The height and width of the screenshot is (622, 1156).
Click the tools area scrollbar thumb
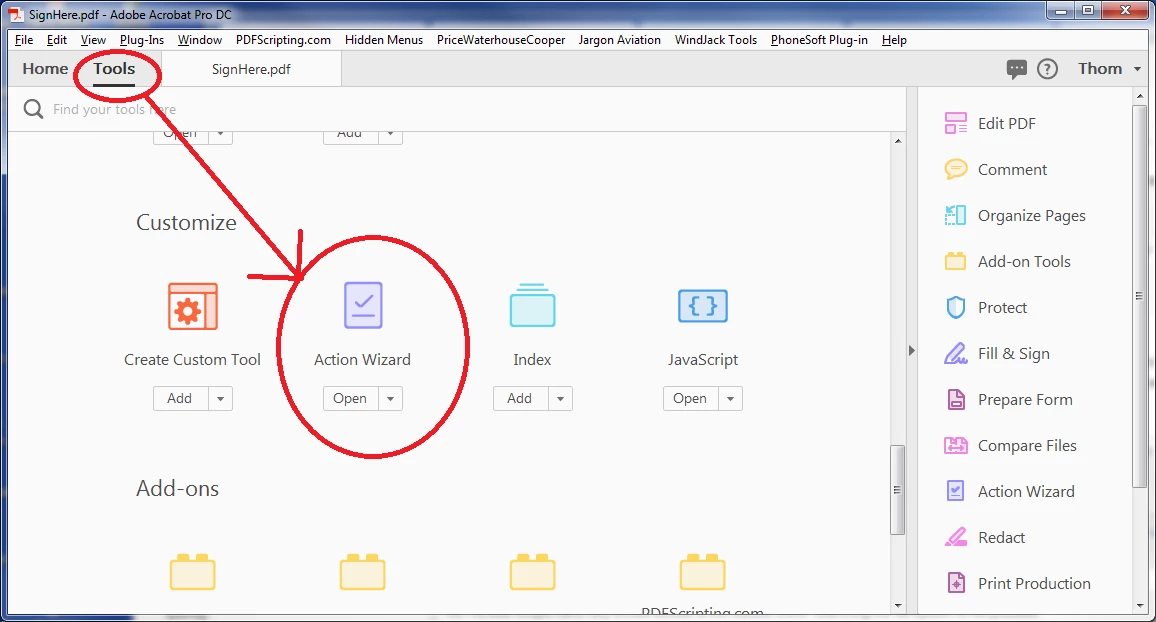pyautogui.click(x=897, y=489)
